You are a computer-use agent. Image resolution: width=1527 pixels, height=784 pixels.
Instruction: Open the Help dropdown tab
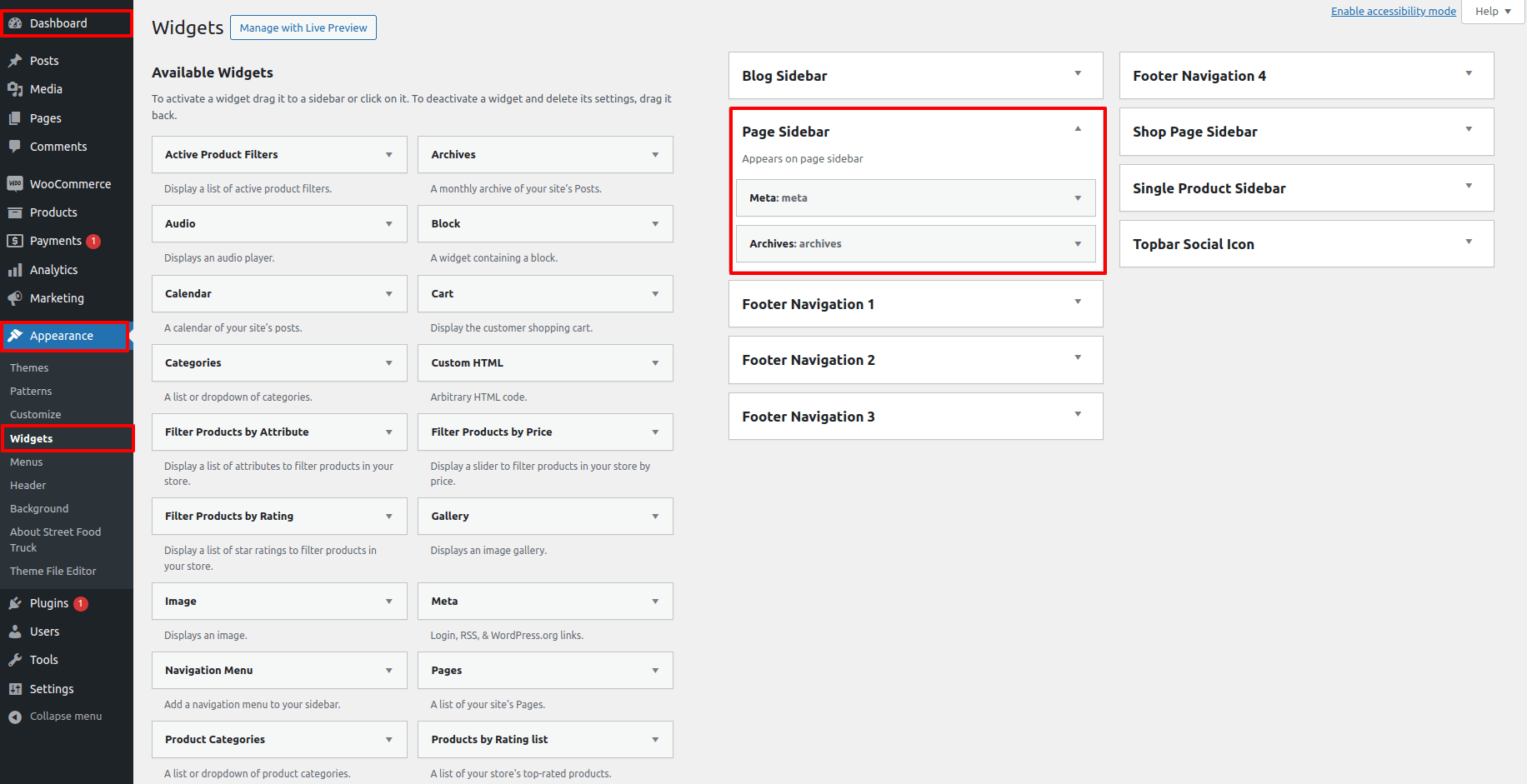click(1493, 12)
